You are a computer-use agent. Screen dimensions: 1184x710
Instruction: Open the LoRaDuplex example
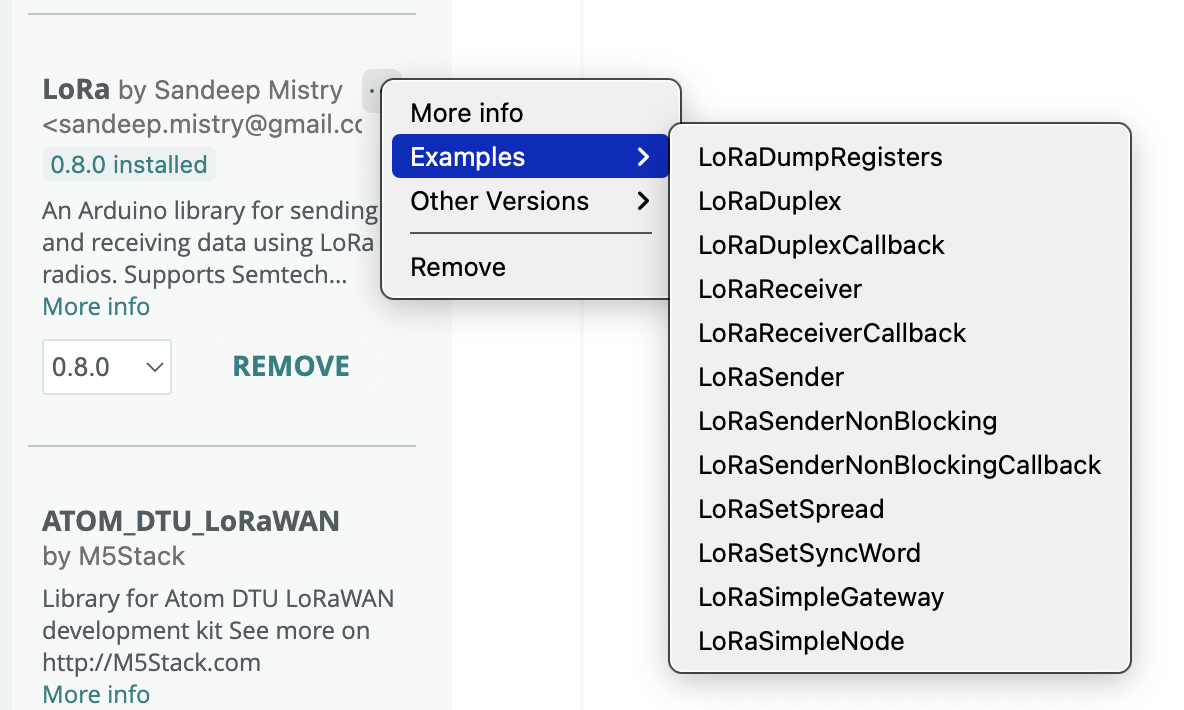pos(899,201)
